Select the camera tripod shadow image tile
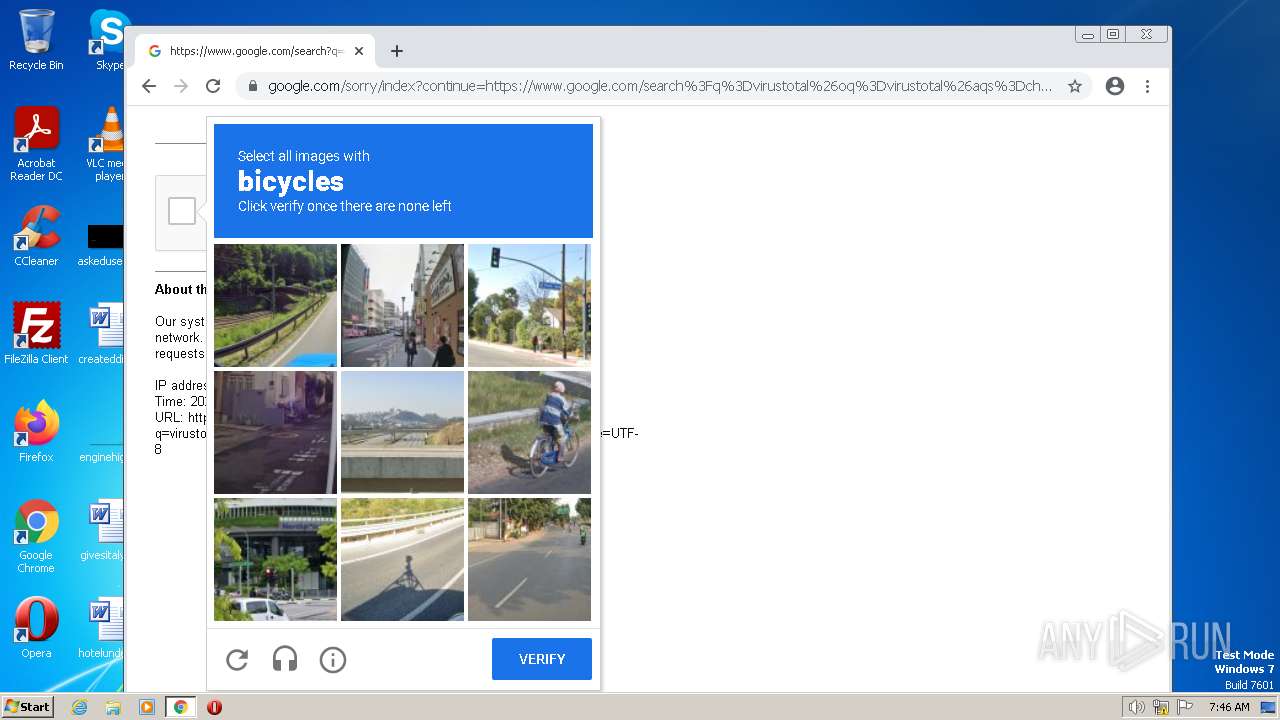 coord(402,559)
